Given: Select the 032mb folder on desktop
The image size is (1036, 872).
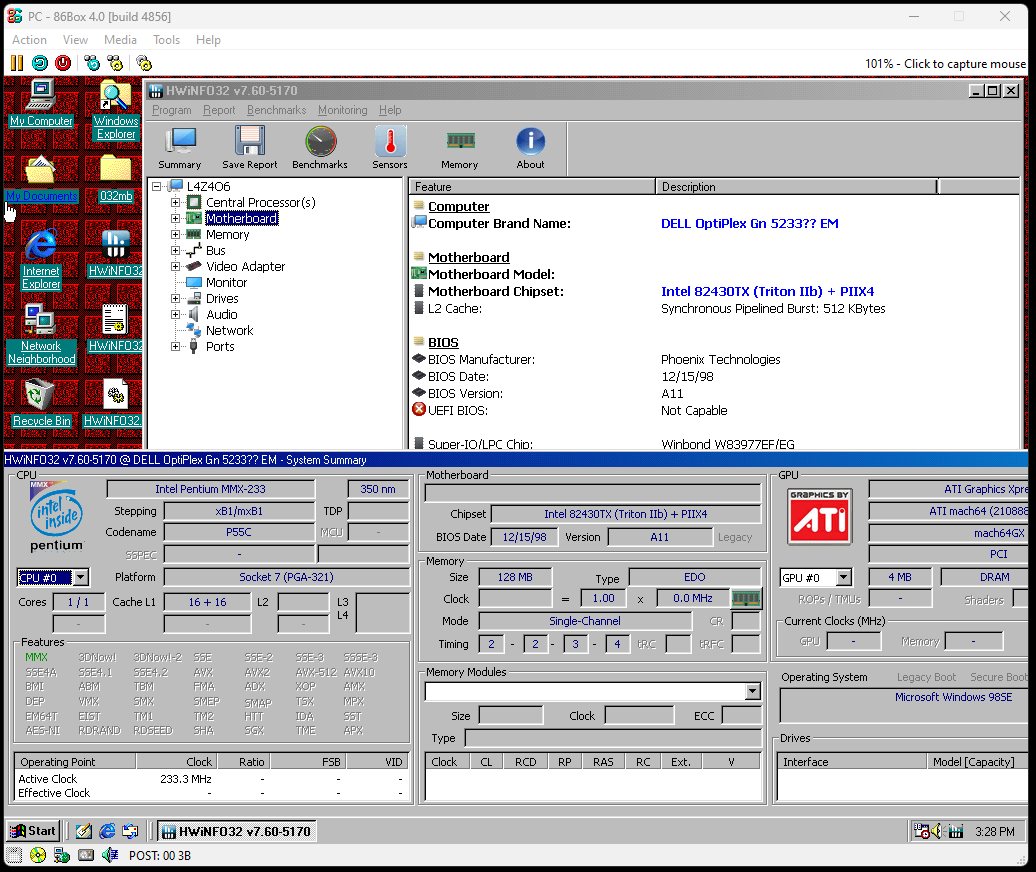Looking at the screenshot, I should [116, 178].
